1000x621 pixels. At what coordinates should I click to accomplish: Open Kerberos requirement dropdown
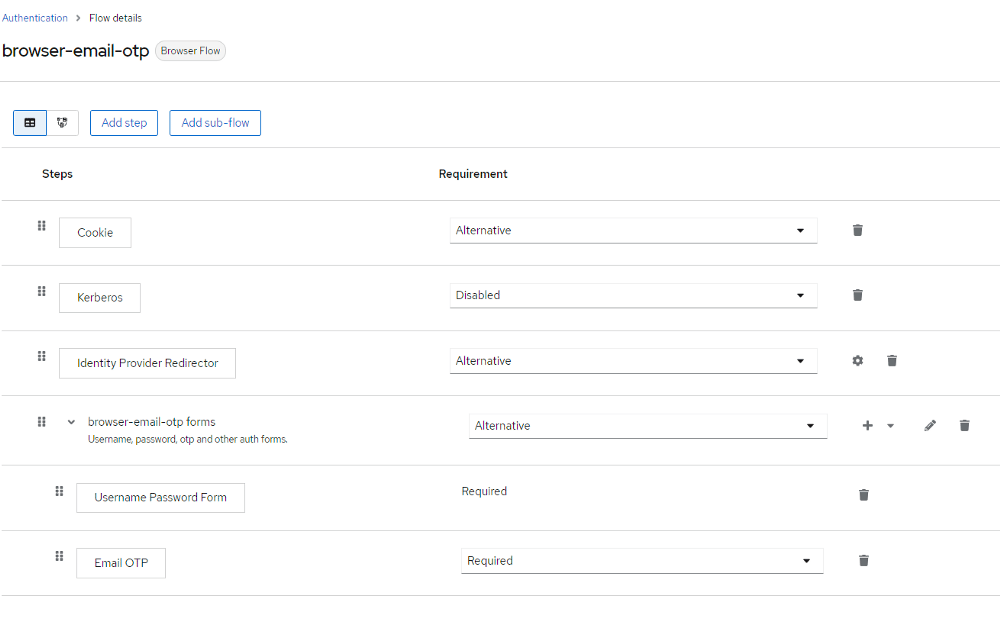633,296
